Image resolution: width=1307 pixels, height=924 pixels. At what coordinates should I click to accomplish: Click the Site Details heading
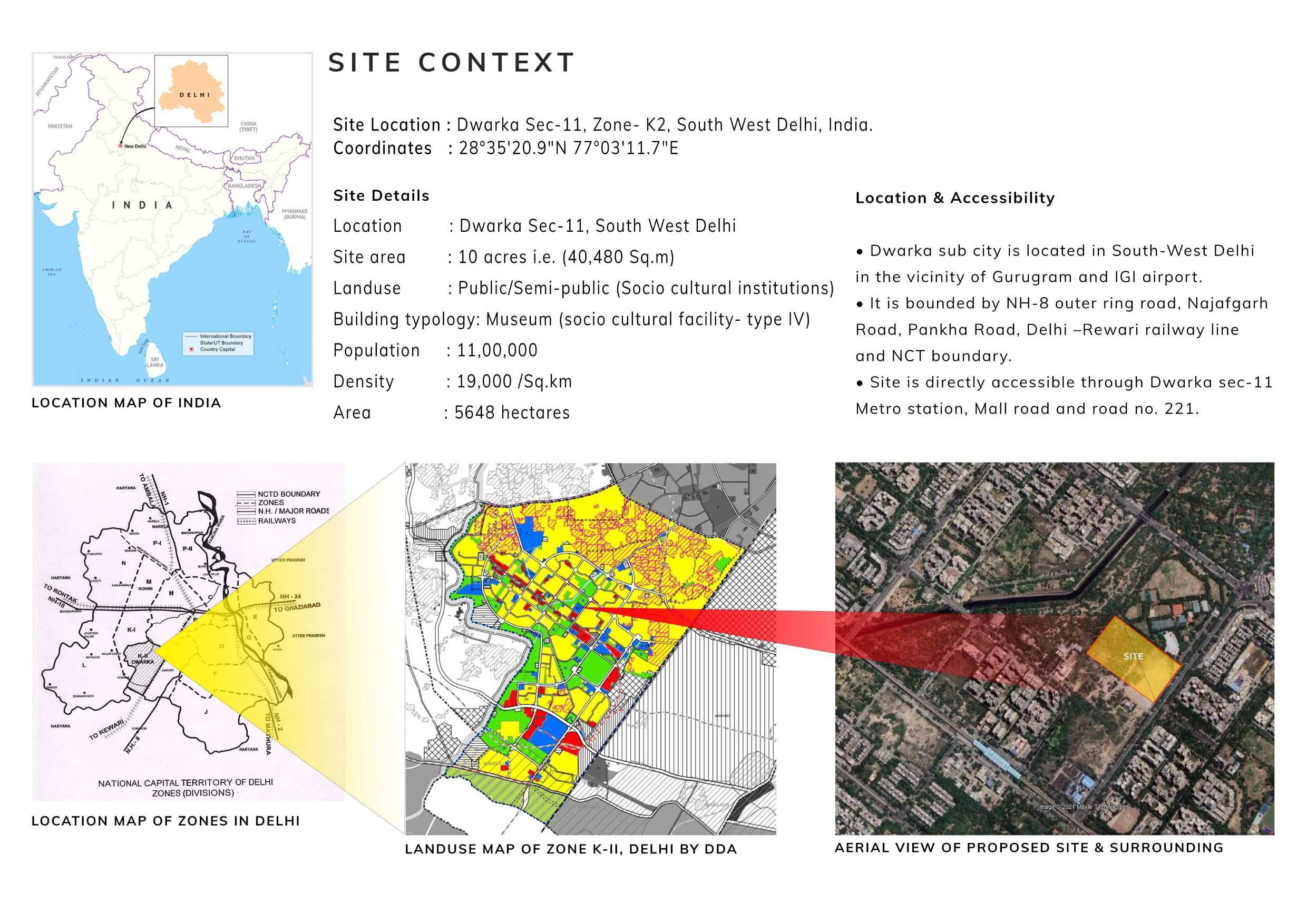[381, 196]
